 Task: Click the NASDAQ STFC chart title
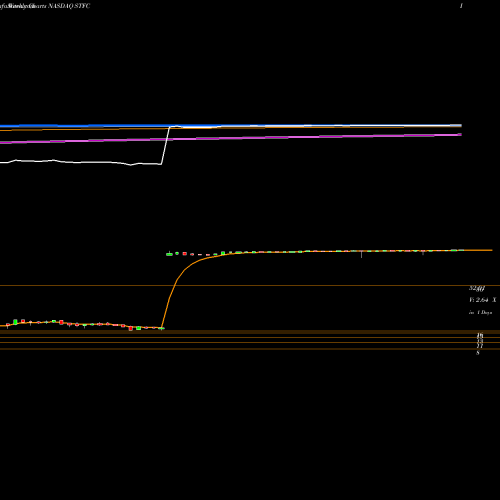(x=69, y=6)
